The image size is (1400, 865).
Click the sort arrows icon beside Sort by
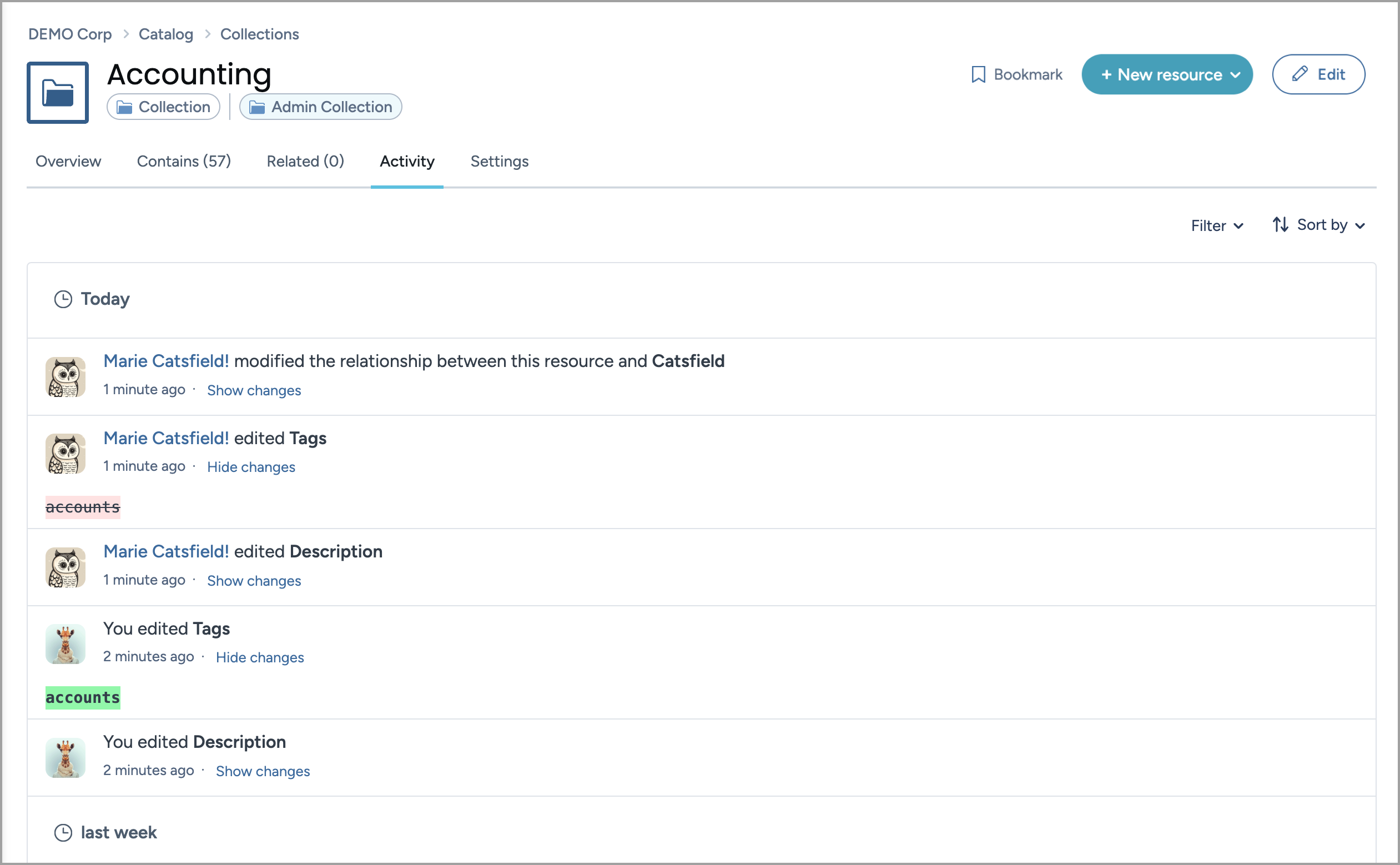point(1280,225)
